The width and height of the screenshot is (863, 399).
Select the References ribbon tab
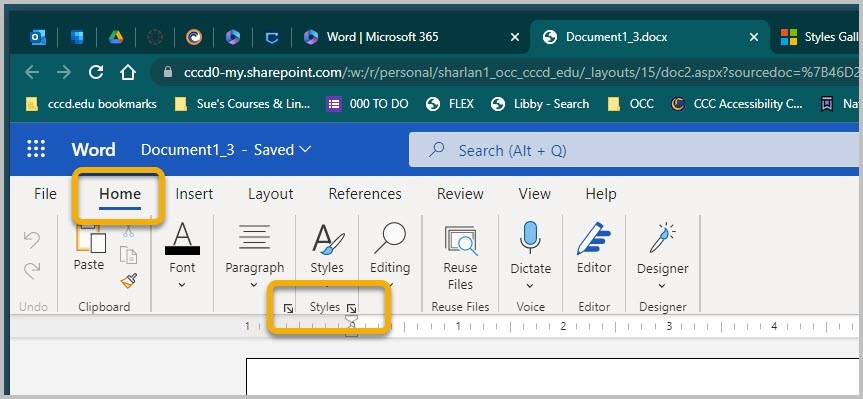coord(365,194)
